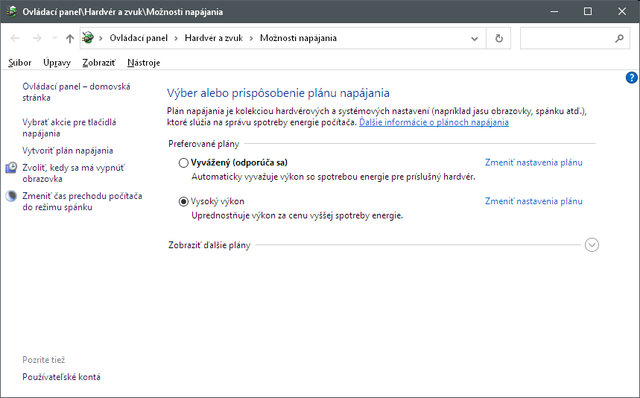Open address bar history dropdown chevron
This screenshot has width=640, height=398.
point(474,39)
